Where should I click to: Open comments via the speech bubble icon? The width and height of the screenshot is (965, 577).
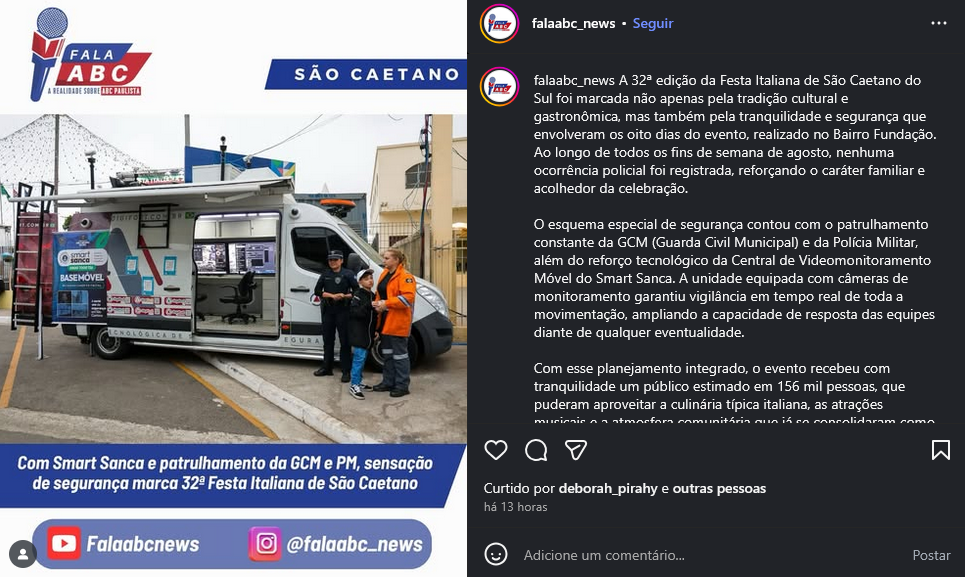[536, 450]
